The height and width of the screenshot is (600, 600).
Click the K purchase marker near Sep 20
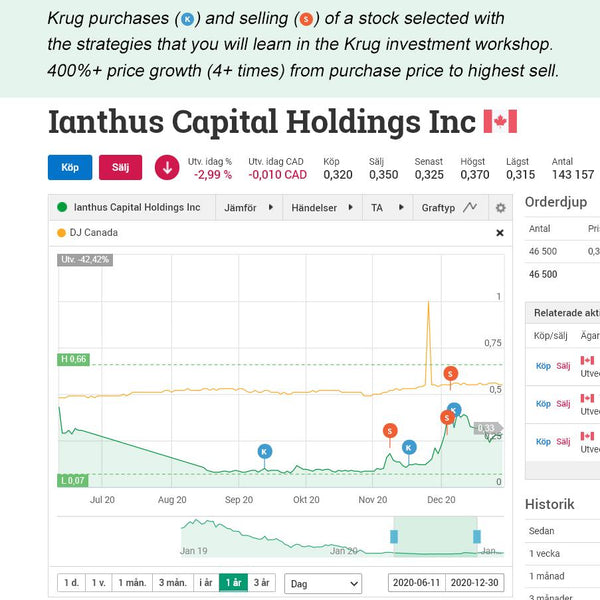tap(265, 452)
